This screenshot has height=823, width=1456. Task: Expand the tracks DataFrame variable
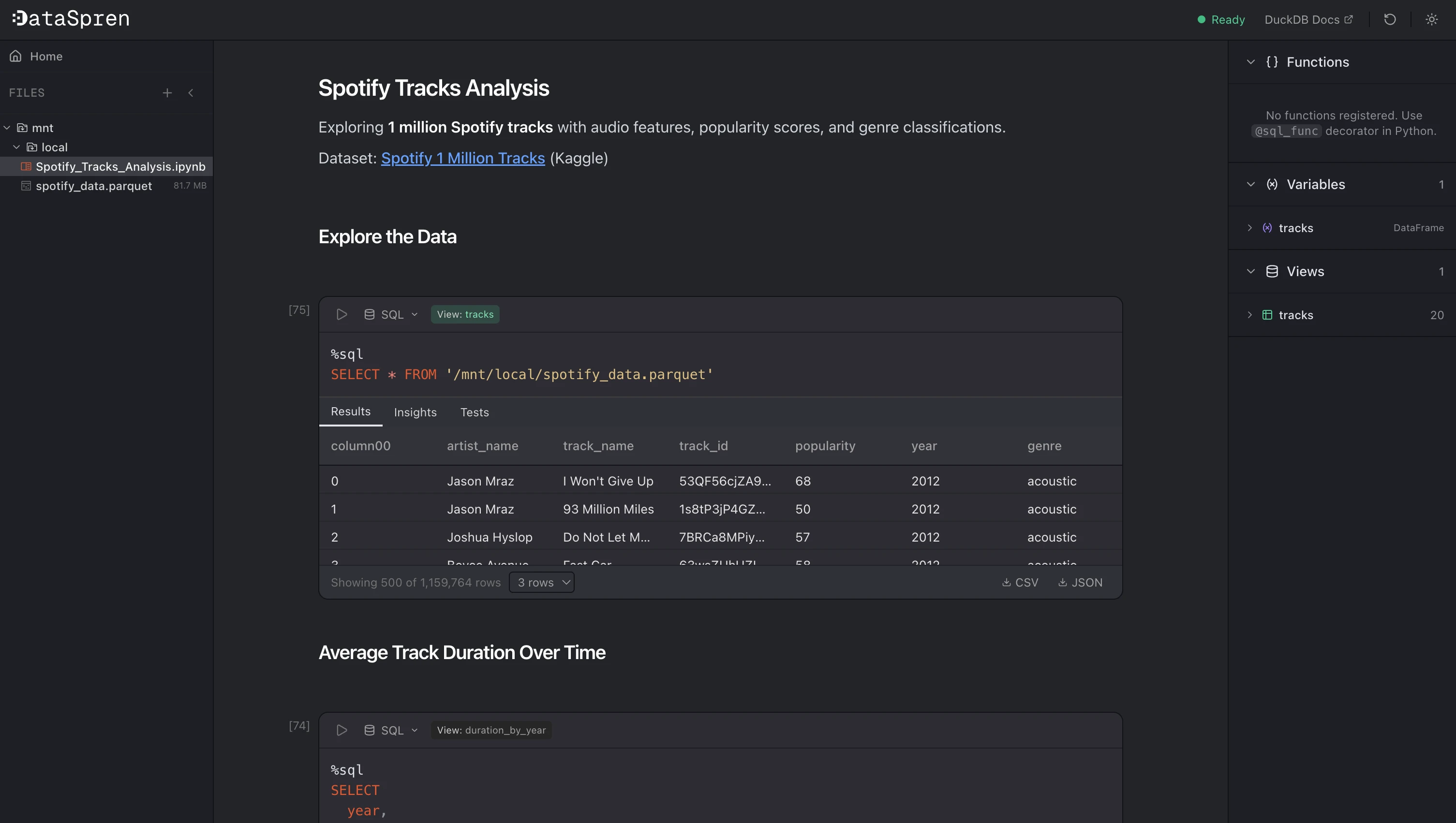tap(1249, 228)
